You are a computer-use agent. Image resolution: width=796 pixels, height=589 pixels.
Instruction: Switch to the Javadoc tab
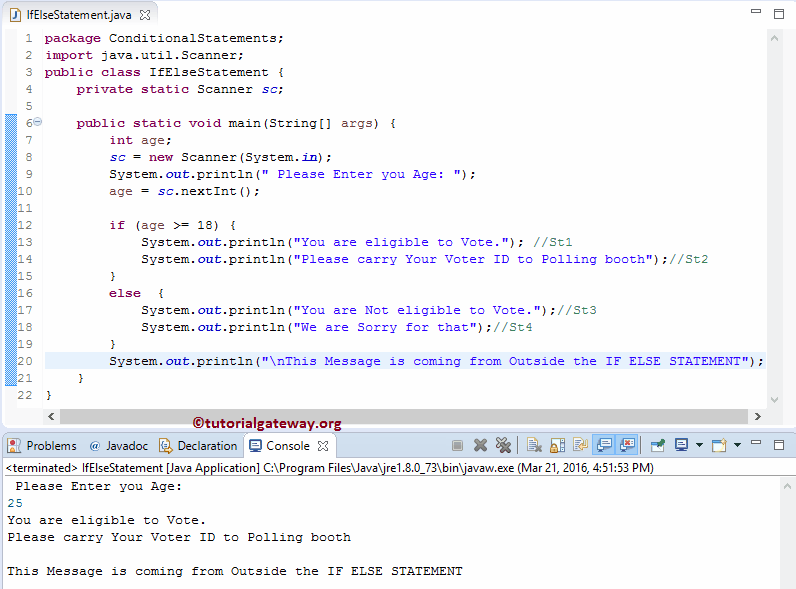(x=119, y=446)
